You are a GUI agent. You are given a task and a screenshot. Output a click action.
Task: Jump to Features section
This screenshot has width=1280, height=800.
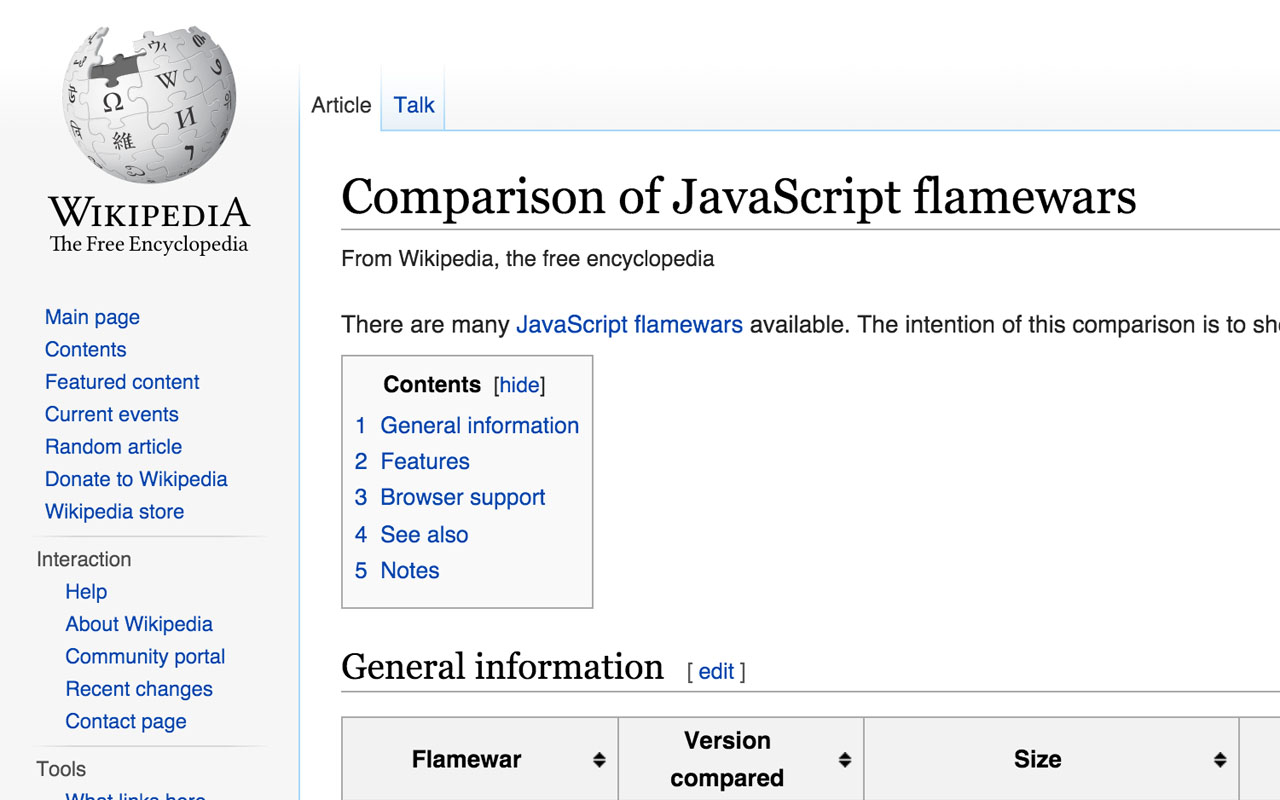pos(412,461)
